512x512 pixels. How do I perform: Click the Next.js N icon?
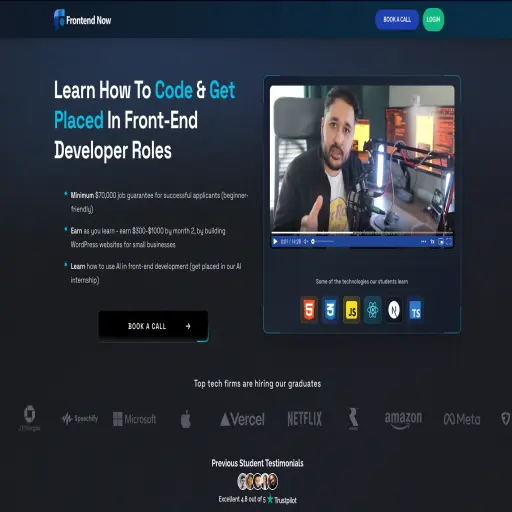coord(394,310)
